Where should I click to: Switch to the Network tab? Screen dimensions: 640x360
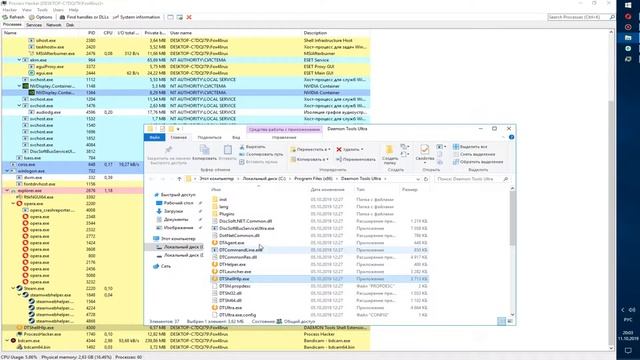click(x=53, y=25)
